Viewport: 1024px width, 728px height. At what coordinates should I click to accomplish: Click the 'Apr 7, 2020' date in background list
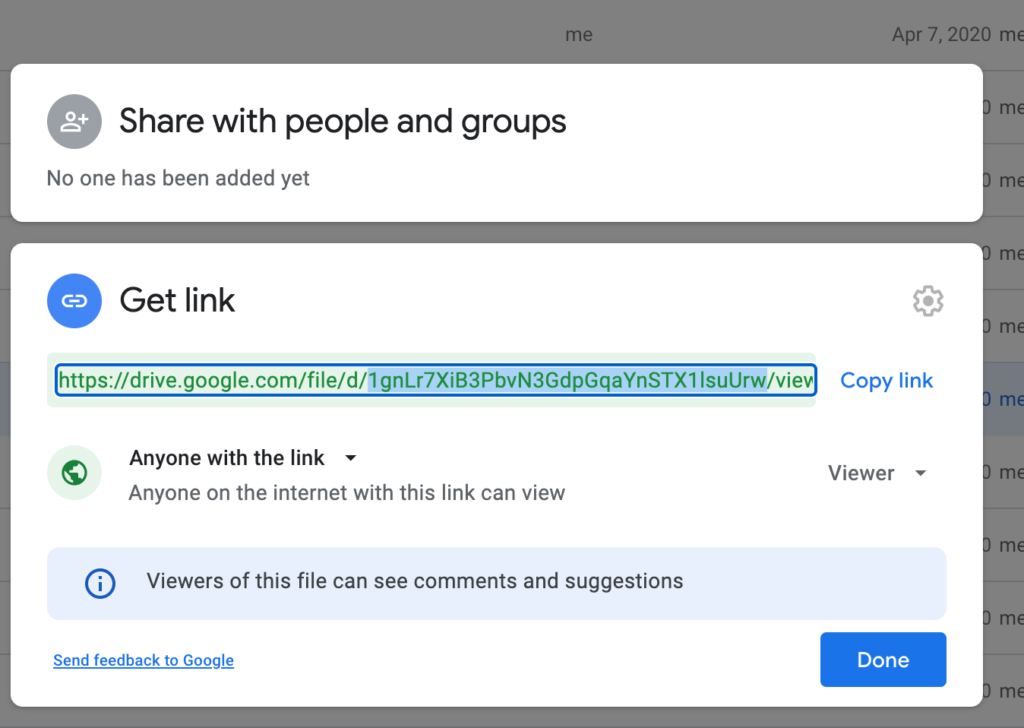click(941, 35)
